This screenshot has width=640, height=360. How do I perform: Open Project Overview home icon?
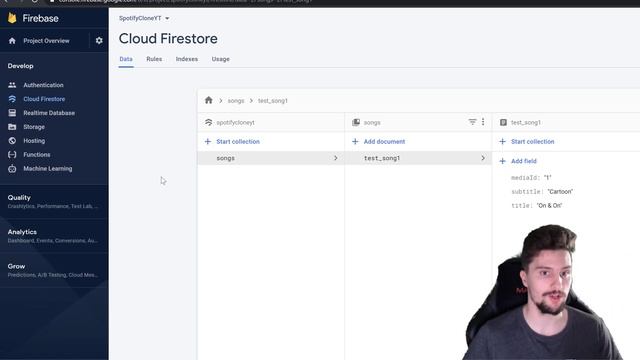coord(12,41)
